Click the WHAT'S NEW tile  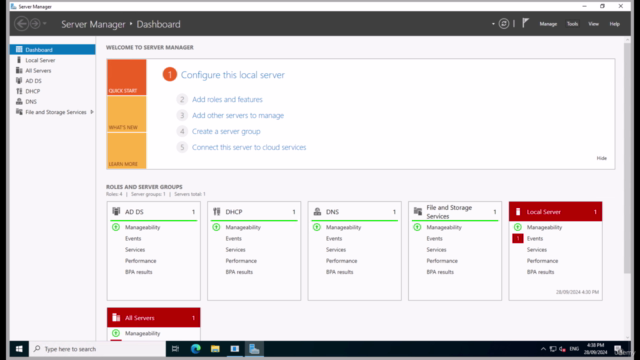coord(127,114)
